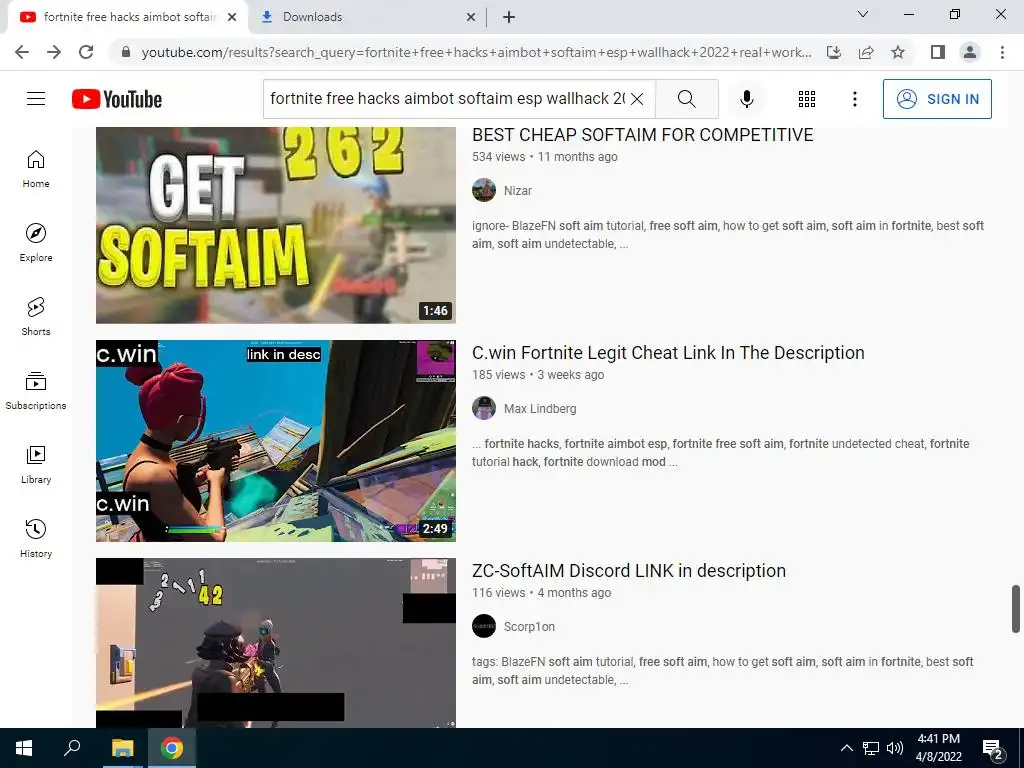Viewport: 1024px width, 768px height.
Task: Click the SIGN IN button
Action: pos(937,99)
